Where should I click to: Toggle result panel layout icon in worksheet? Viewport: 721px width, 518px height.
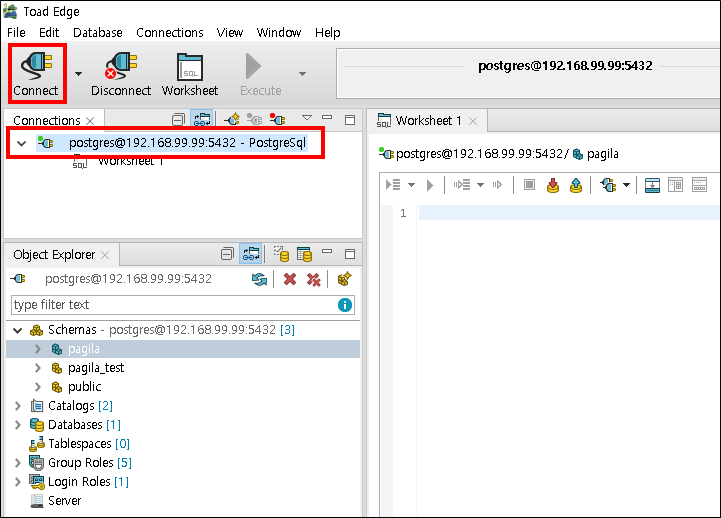(x=652, y=185)
